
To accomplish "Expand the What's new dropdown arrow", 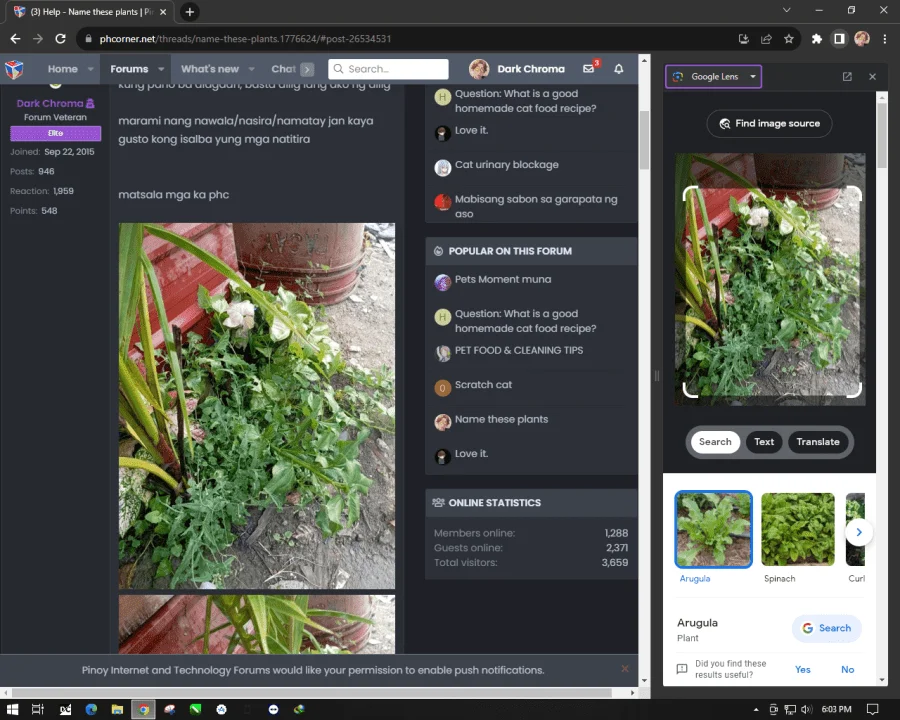I will tap(251, 69).
